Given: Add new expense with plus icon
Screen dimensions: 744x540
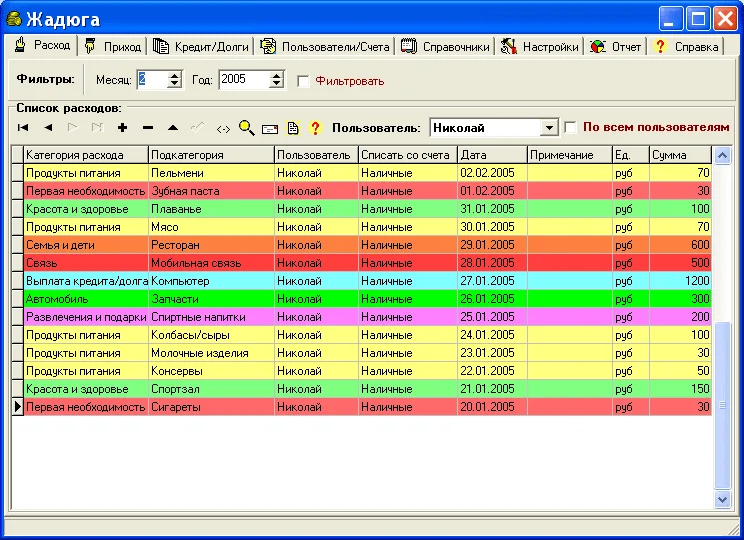Looking at the screenshot, I should tap(122, 128).
